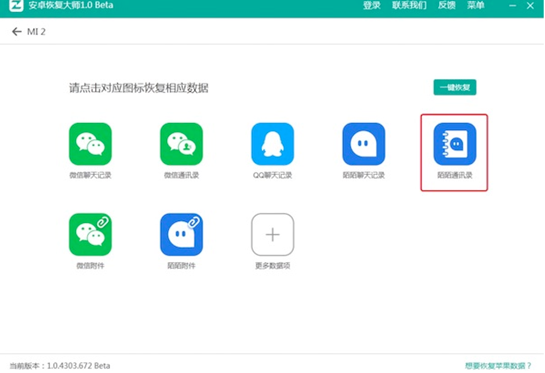Open 联系我们 in the title bar

click(409, 6)
